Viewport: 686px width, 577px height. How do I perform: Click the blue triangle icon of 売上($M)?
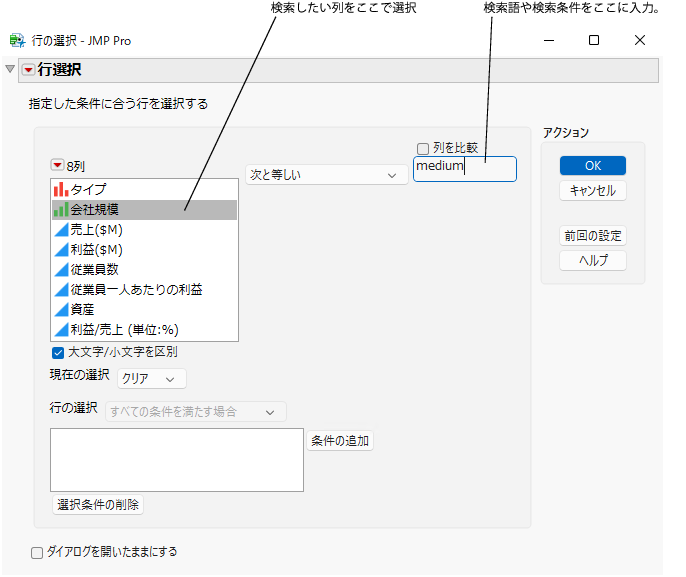pyautogui.click(x=61, y=230)
